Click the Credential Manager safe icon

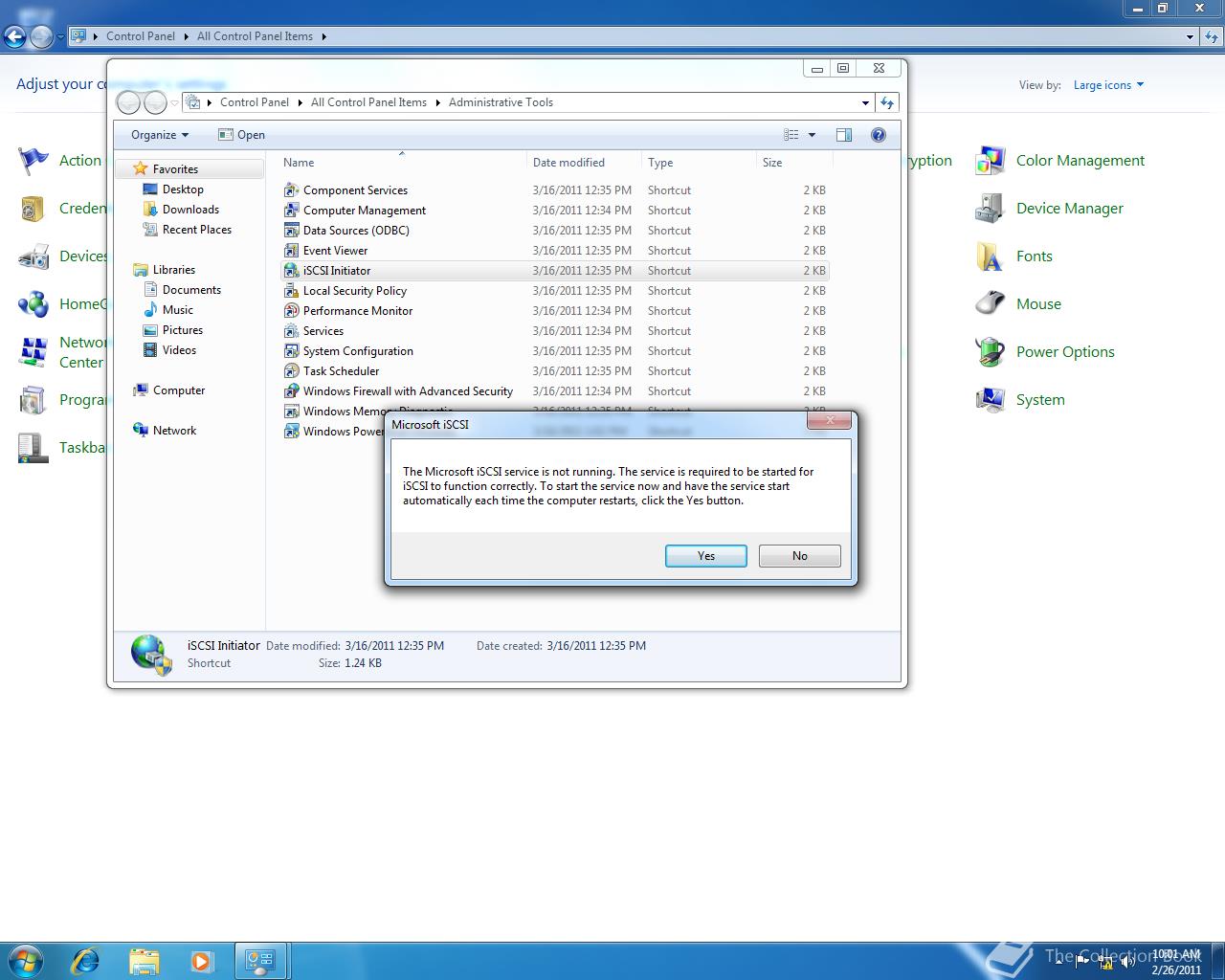point(33,209)
